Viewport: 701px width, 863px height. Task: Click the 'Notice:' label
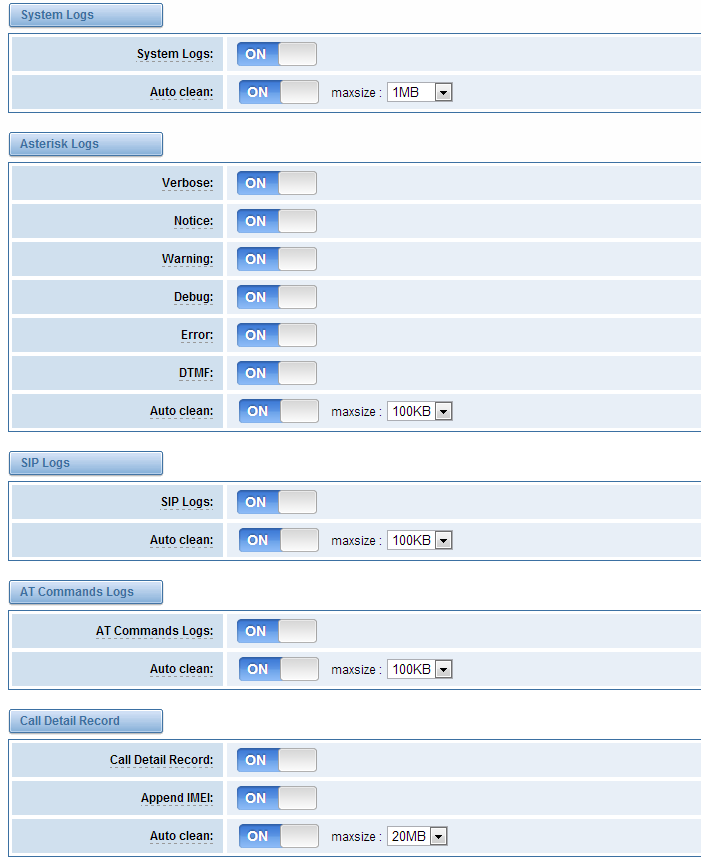[x=194, y=221]
